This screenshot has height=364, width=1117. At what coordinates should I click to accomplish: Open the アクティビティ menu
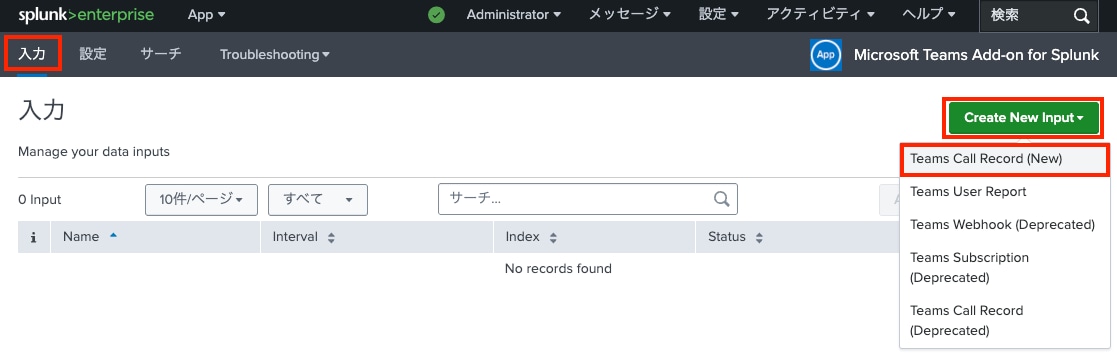821,15
